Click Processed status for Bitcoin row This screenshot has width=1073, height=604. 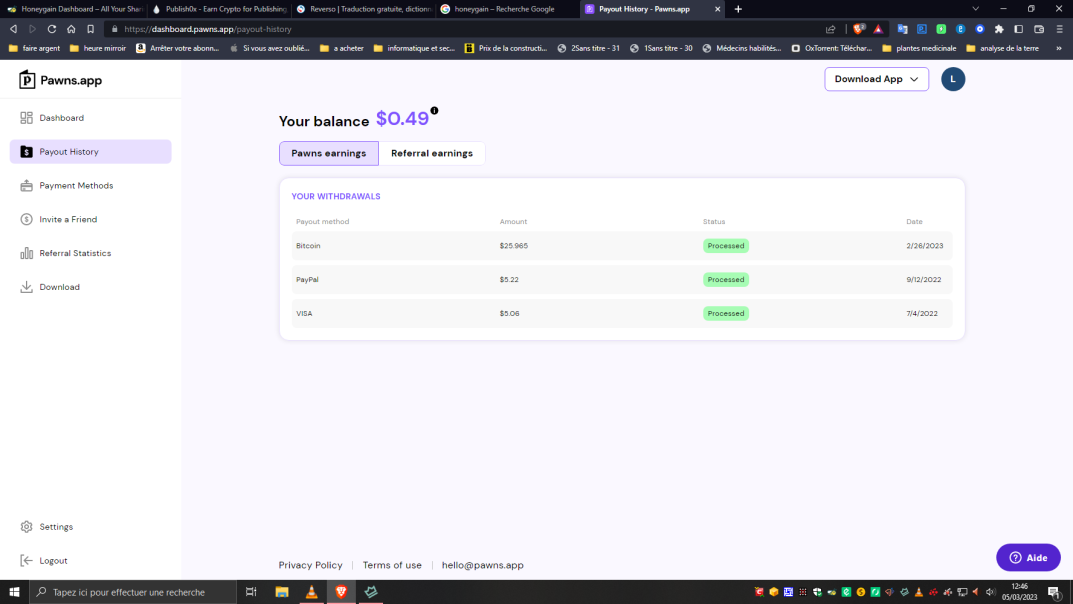725,246
